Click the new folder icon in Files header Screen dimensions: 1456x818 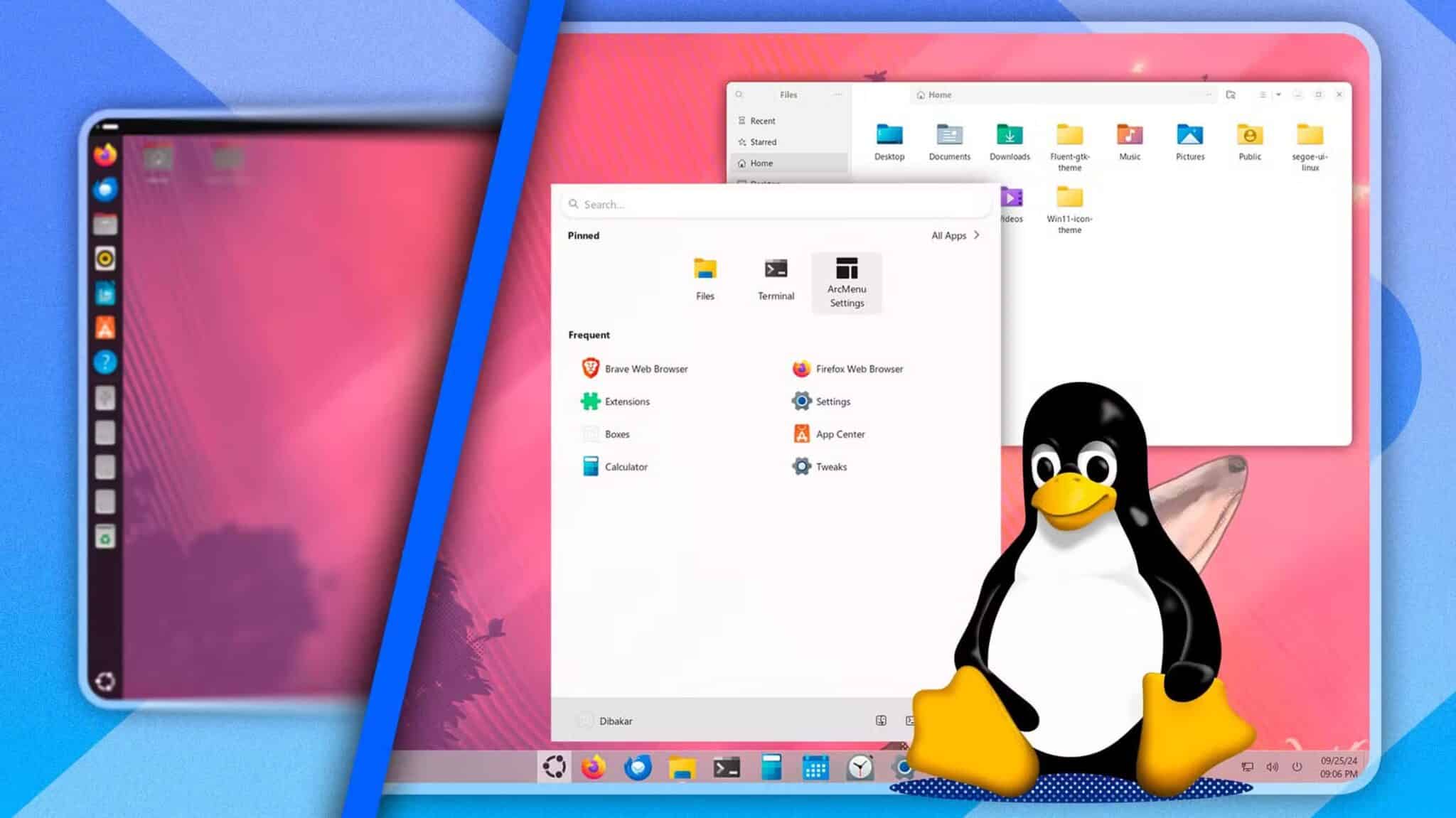point(1231,95)
